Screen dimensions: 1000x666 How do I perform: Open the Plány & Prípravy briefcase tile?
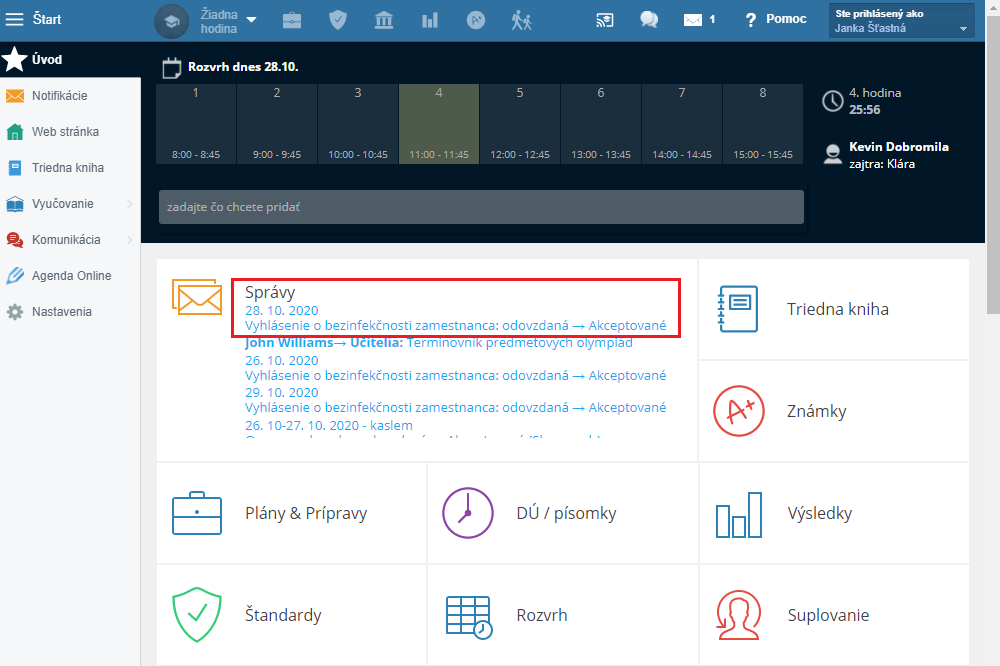(x=291, y=514)
